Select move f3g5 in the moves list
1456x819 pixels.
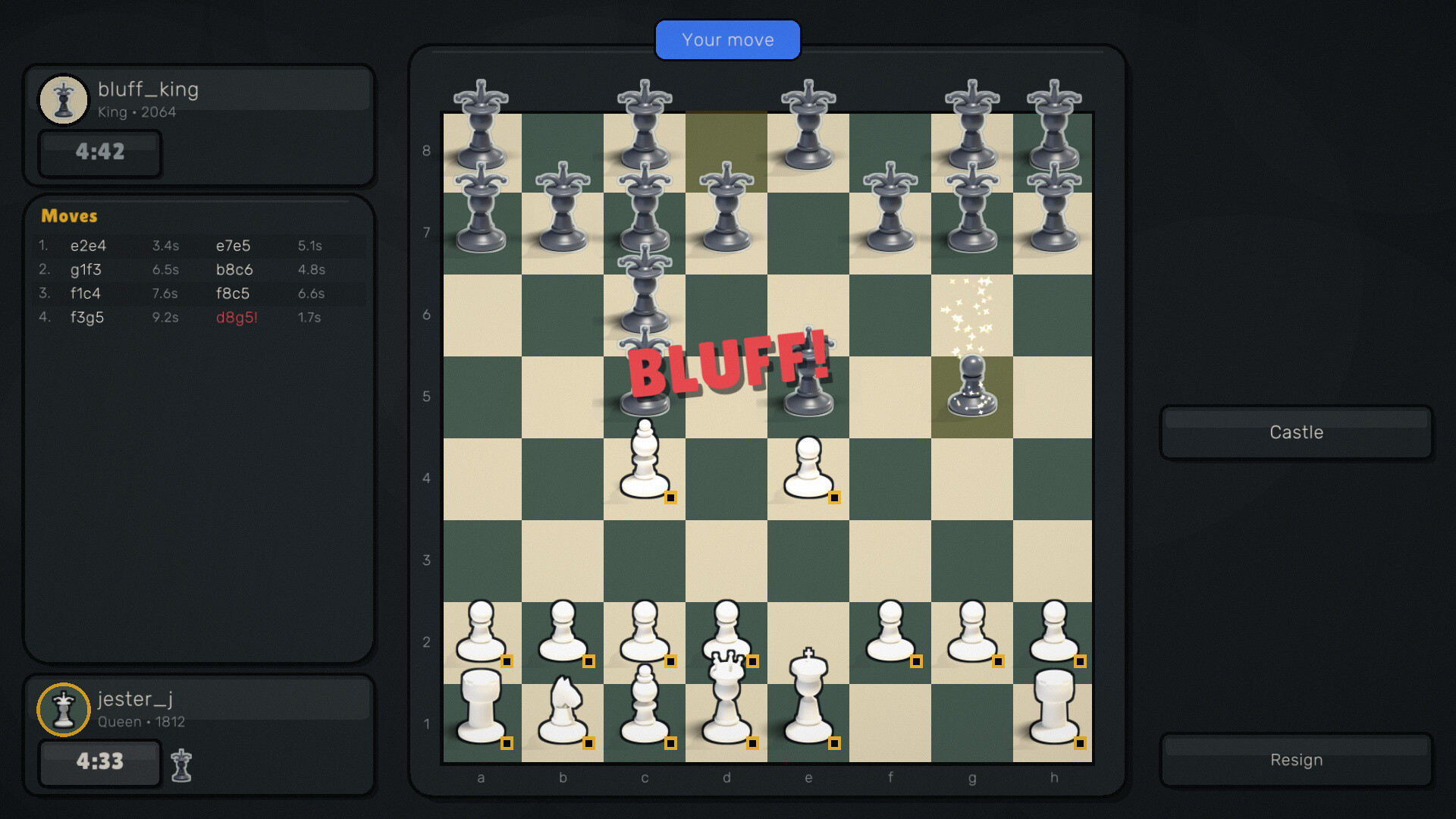coord(87,318)
